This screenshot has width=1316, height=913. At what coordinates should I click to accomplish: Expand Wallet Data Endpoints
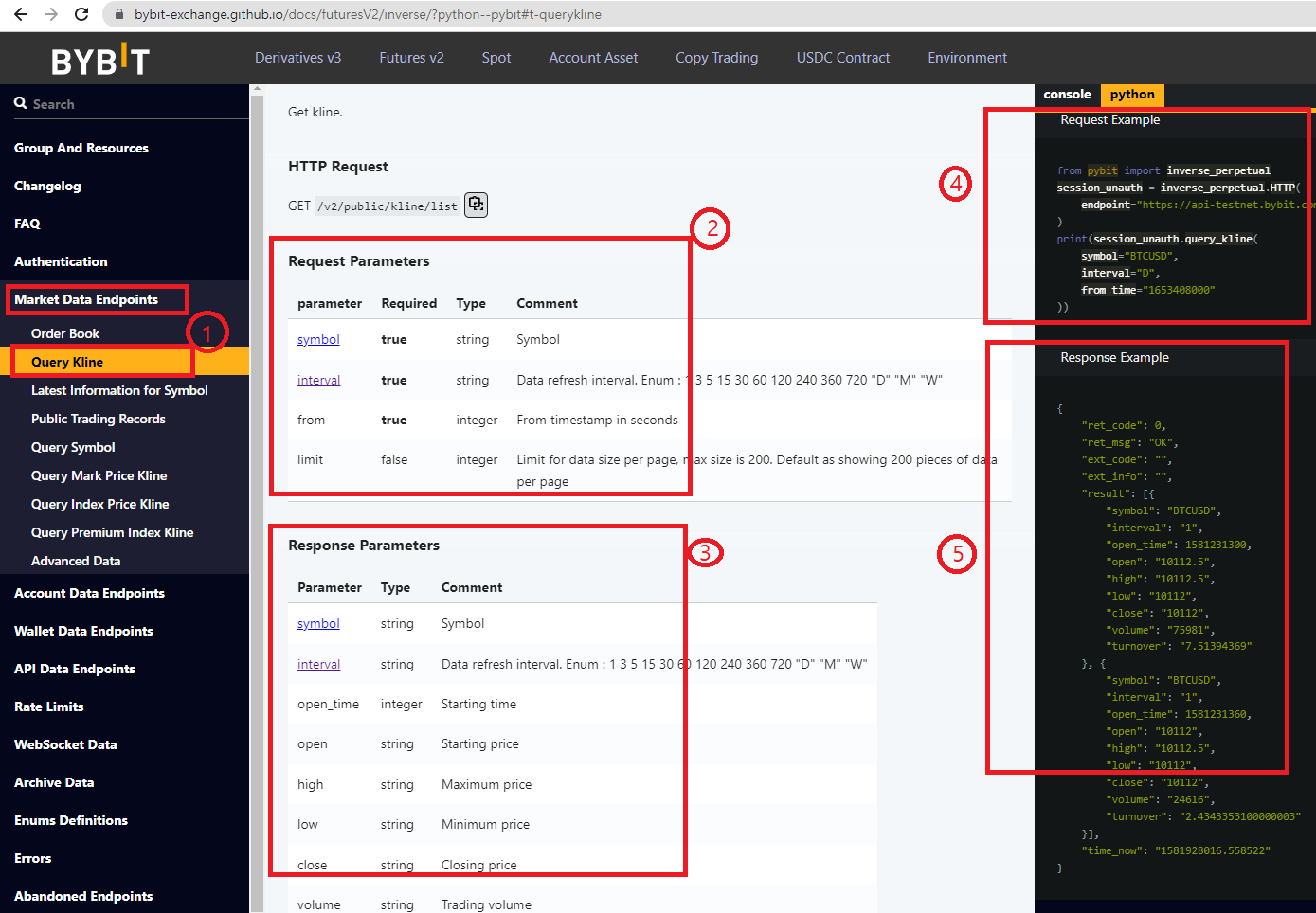pos(83,631)
